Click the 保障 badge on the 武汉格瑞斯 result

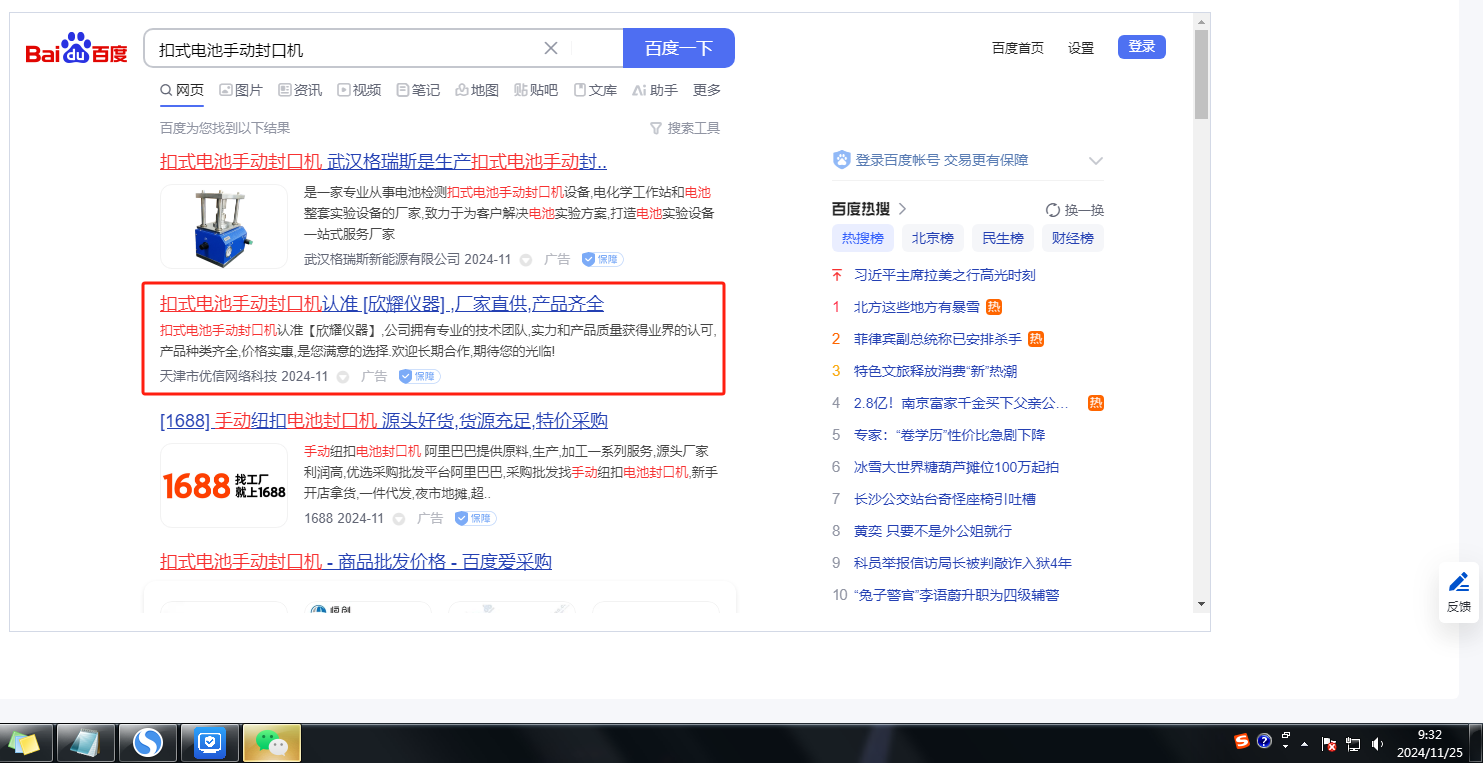point(602,259)
